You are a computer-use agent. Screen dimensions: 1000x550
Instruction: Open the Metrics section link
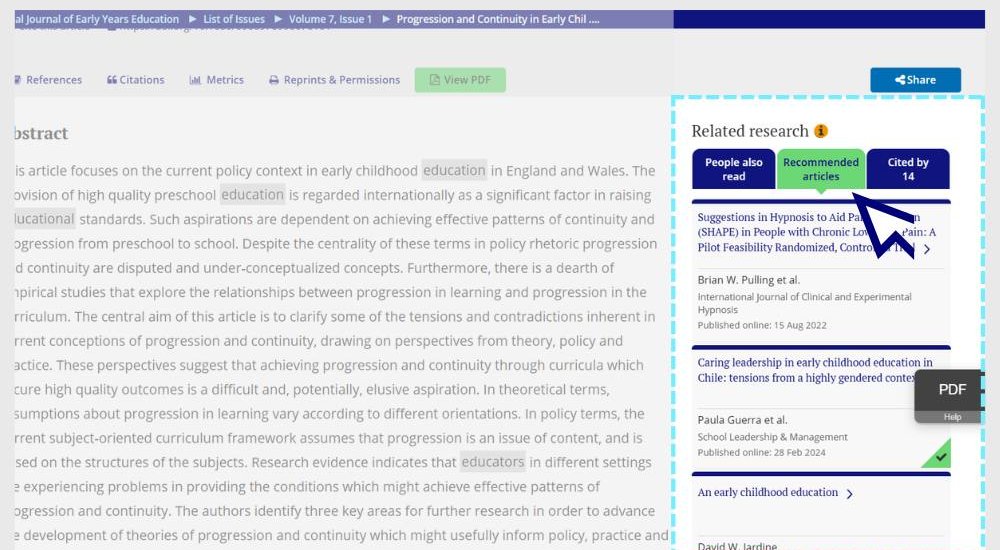(217, 80)
